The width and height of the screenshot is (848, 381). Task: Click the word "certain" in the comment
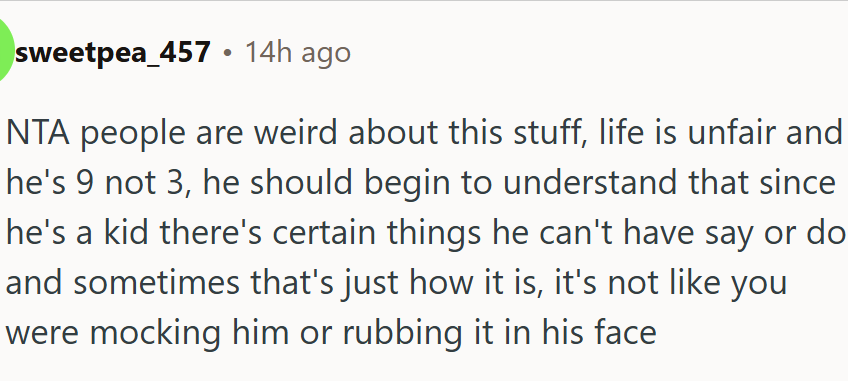click(x=323, y=233)
